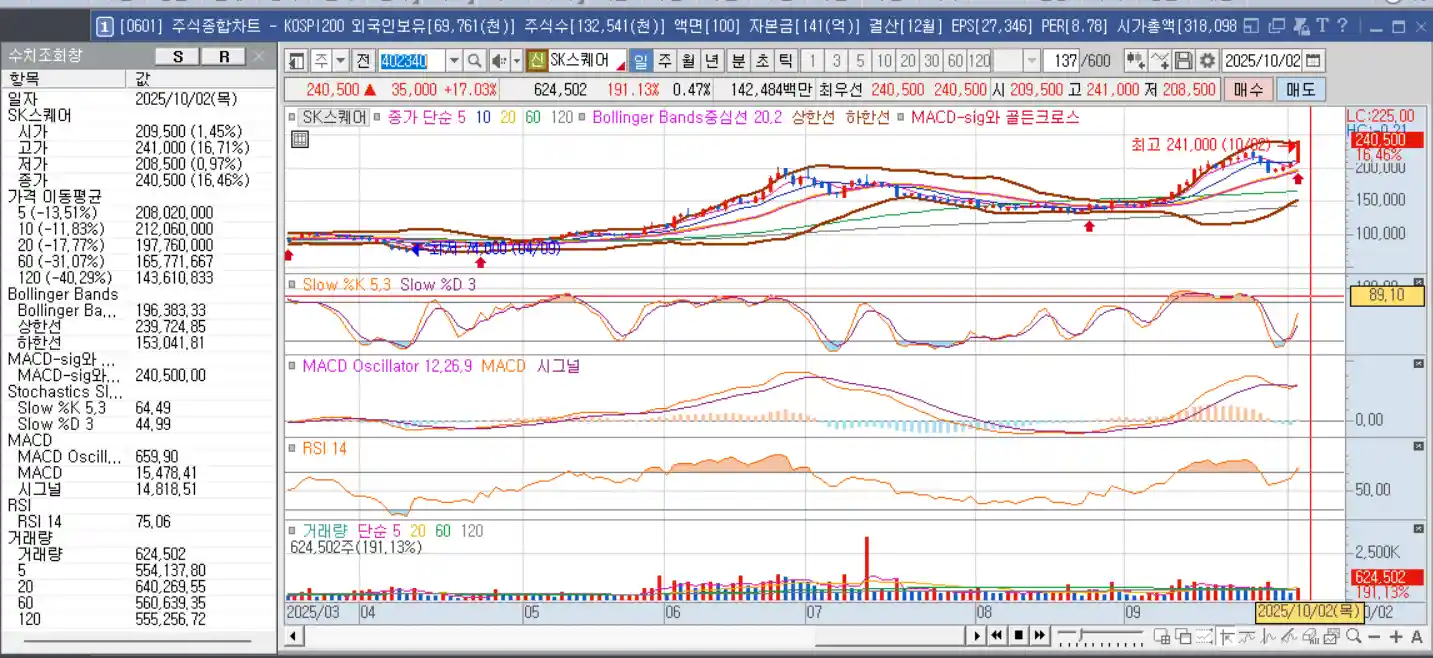Click the multi-chart icon left of save icon
The height and width of the screenshot is (658, 1433).
[x=1136, y=60]
